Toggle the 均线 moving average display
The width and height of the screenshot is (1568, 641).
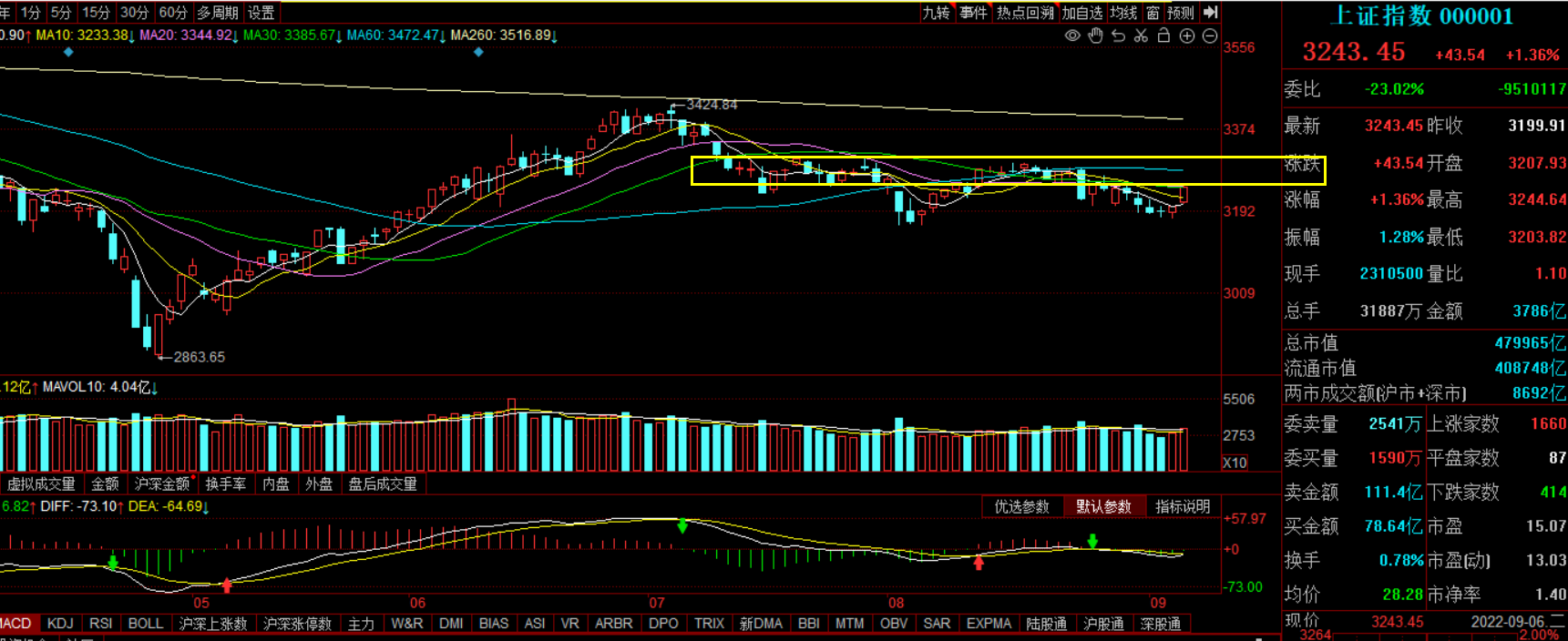(1123, 13)
